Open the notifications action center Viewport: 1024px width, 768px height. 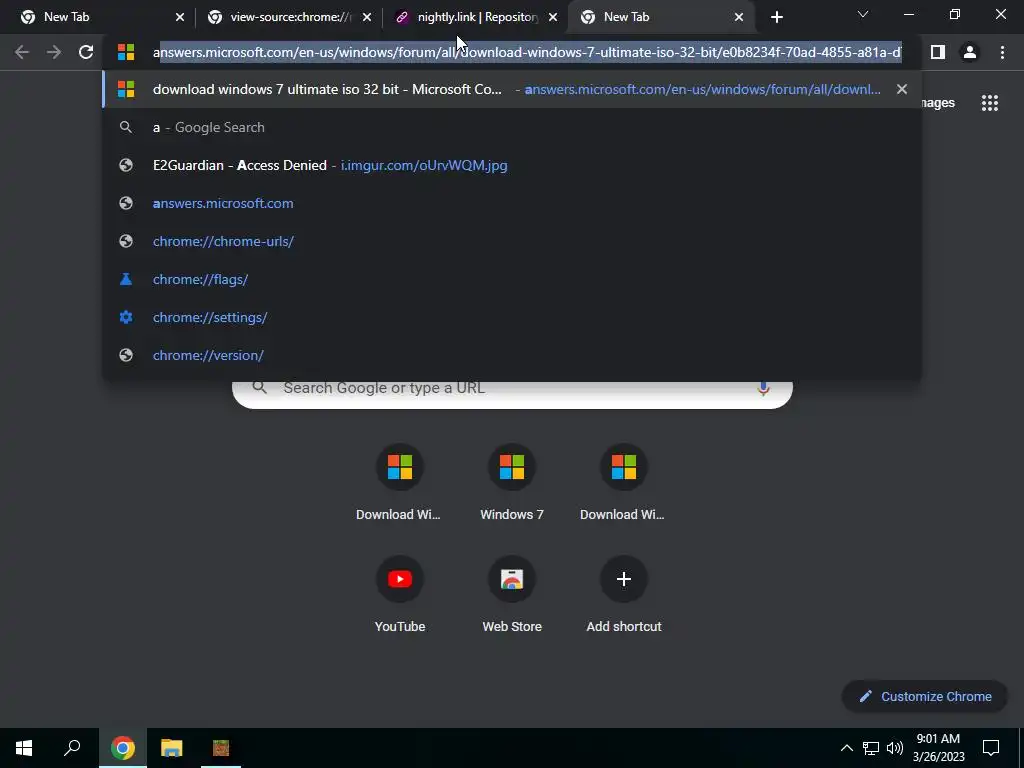pyautogui.click(x=991, y=748)
